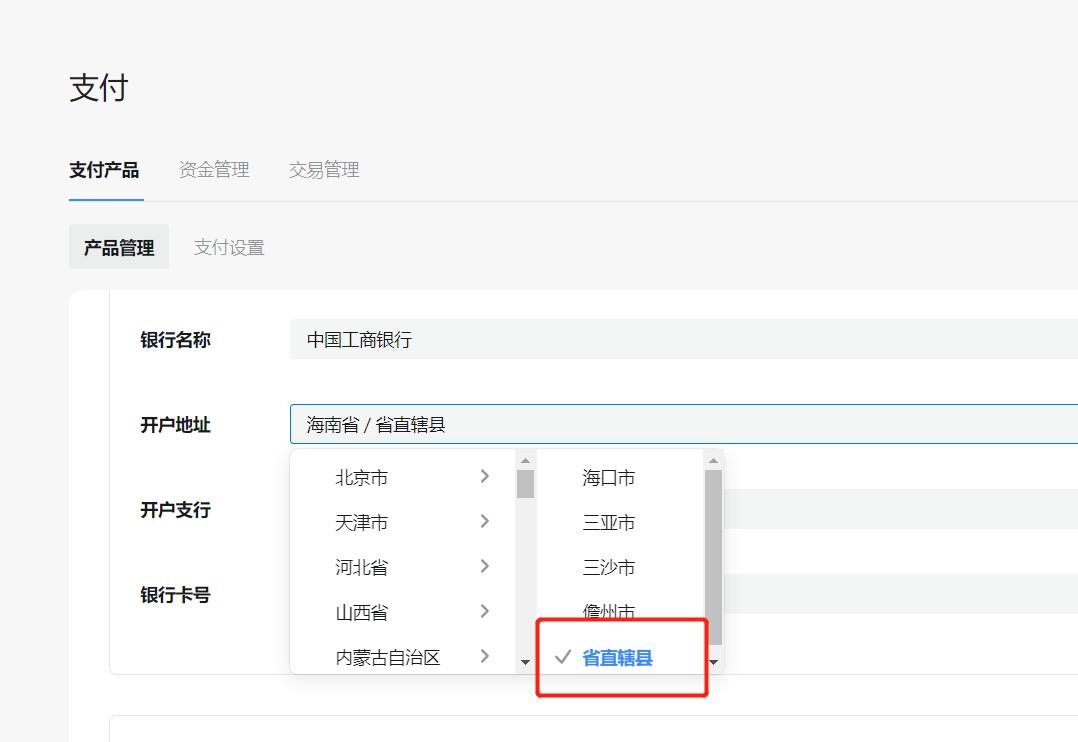Expand 山西省 chevron arrow
1078x742 pixels.
tap(485, 612)
